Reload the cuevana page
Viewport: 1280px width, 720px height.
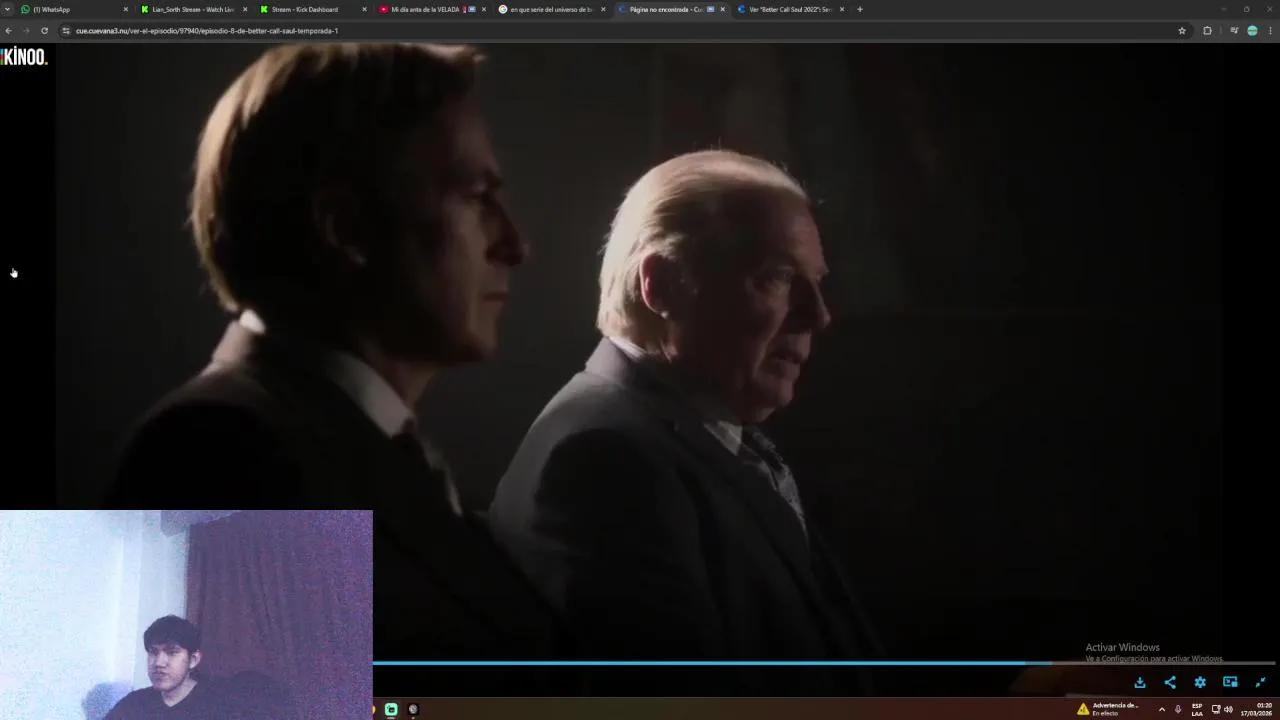pos(44,31)
